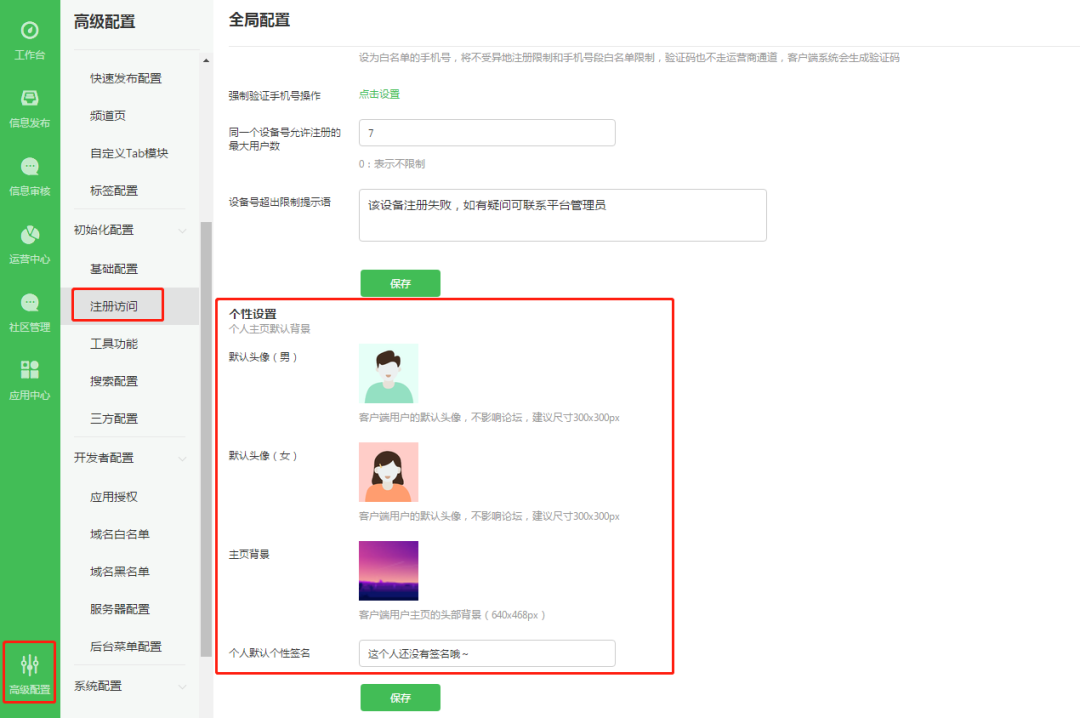This screenshot has width=1080, height=718.
Task: Select the 注册访问 menu item
Action: (x=117, y=305)
